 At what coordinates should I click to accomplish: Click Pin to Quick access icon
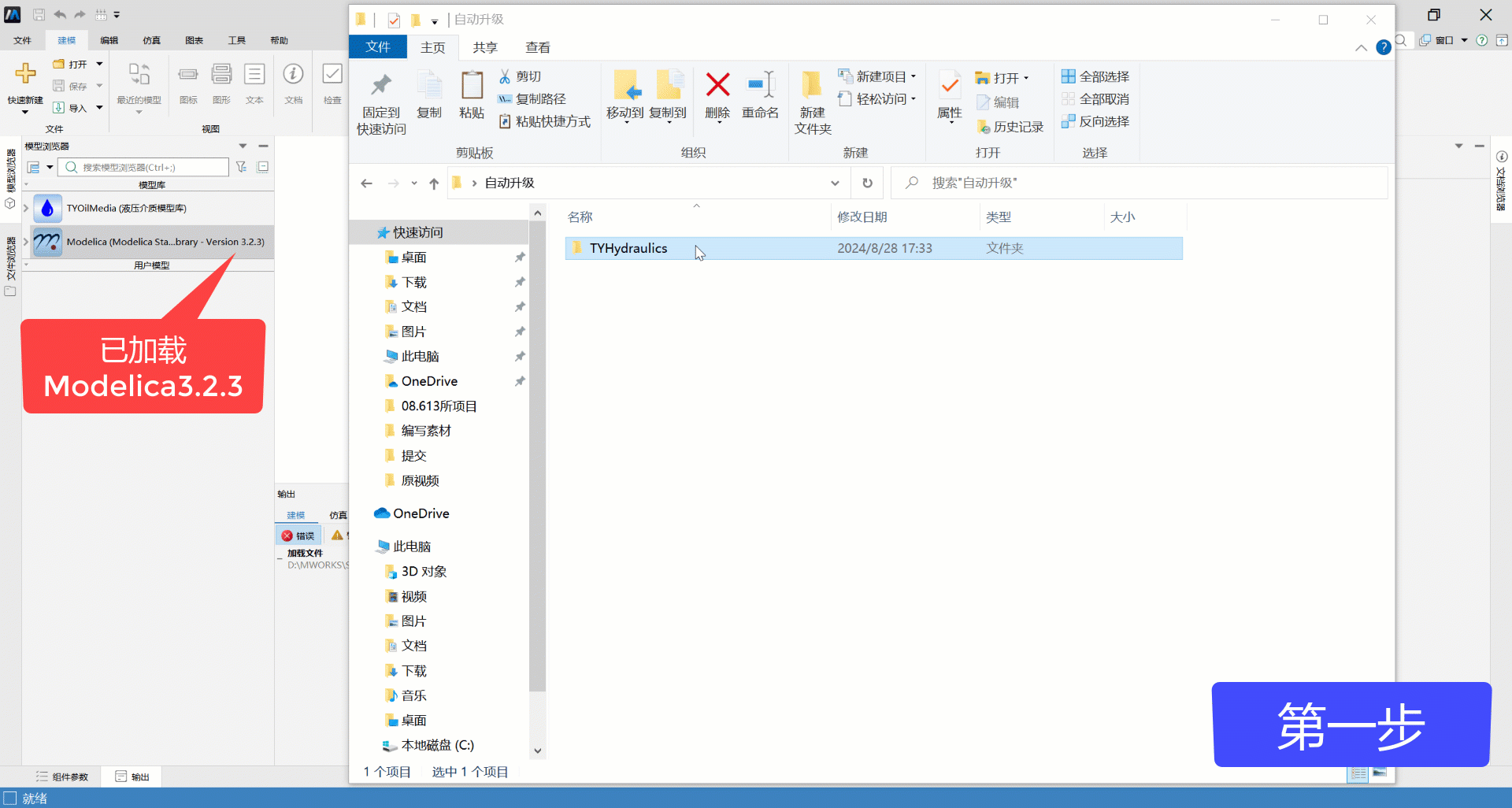(381, 85)
